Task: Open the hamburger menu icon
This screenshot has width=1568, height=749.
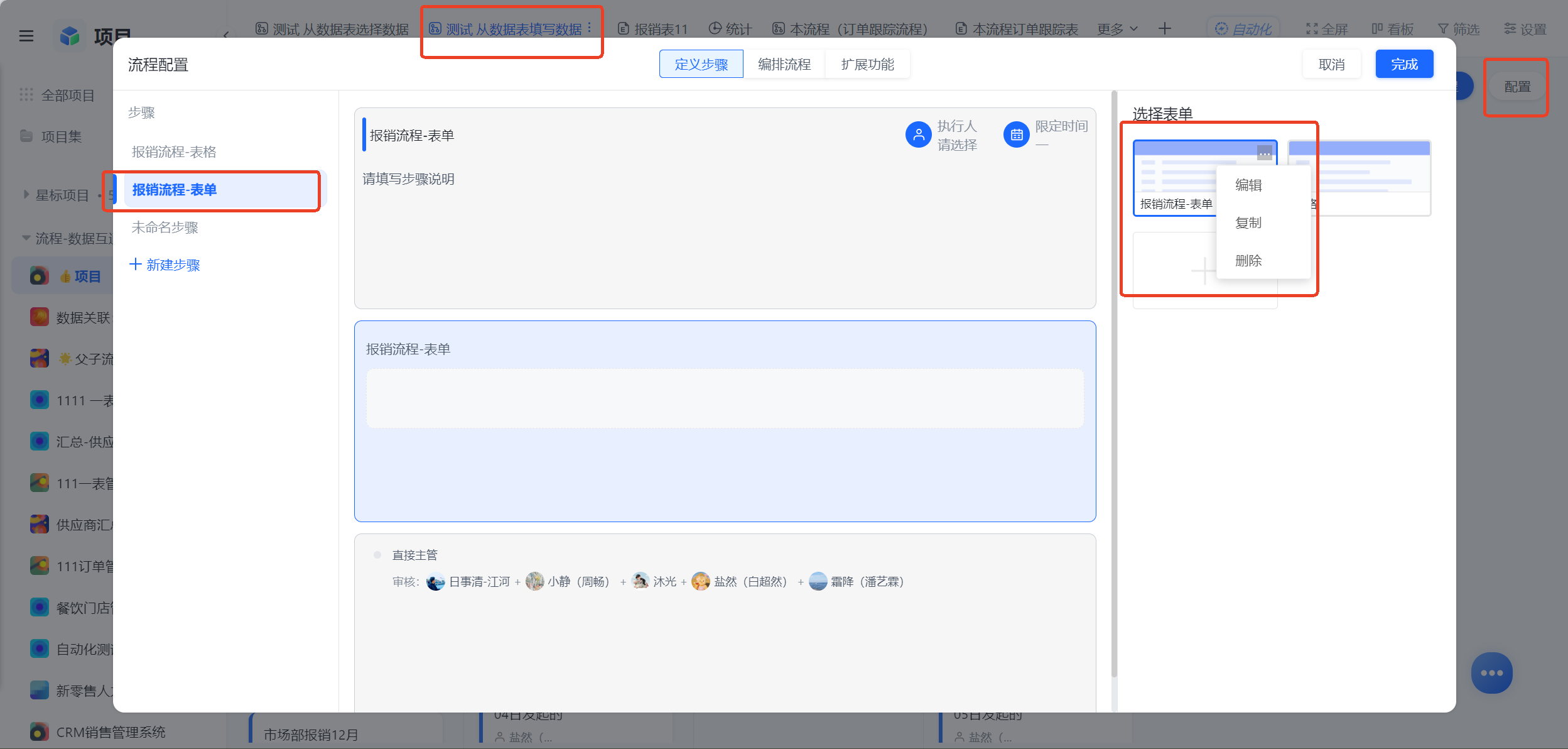Action: (26, 36)
